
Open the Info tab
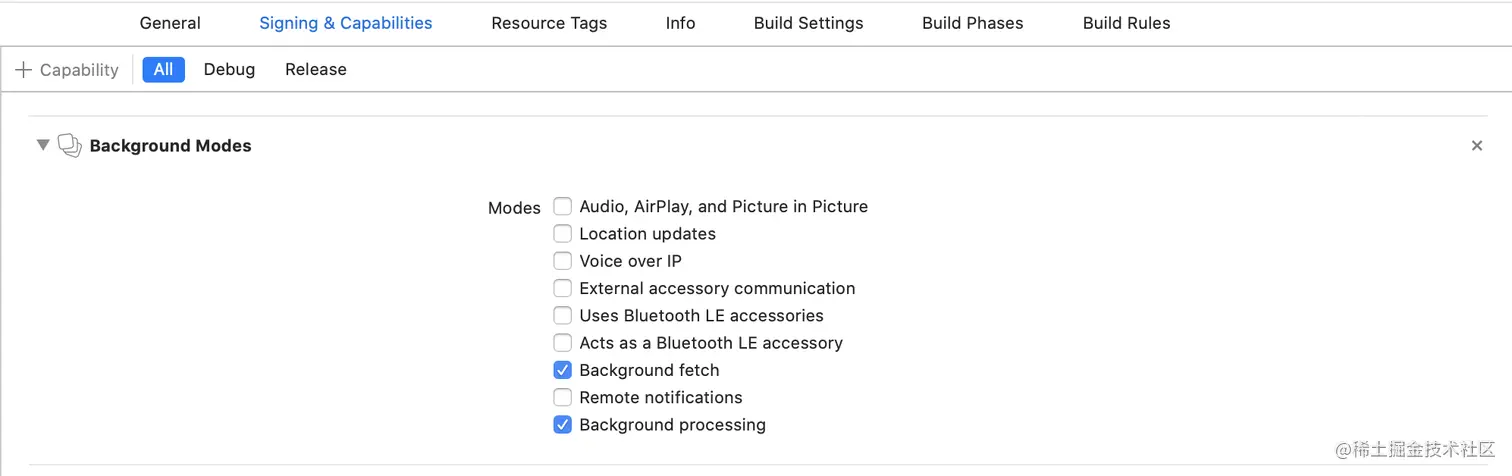(680, 23)
